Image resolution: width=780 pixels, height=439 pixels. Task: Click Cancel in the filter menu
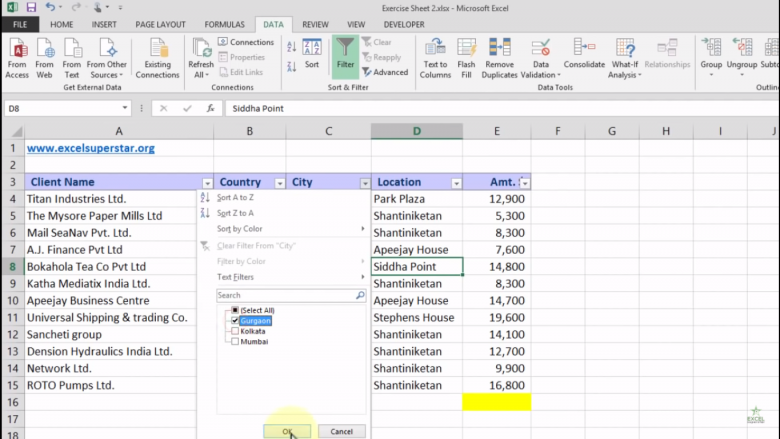(x=341, y=432)
